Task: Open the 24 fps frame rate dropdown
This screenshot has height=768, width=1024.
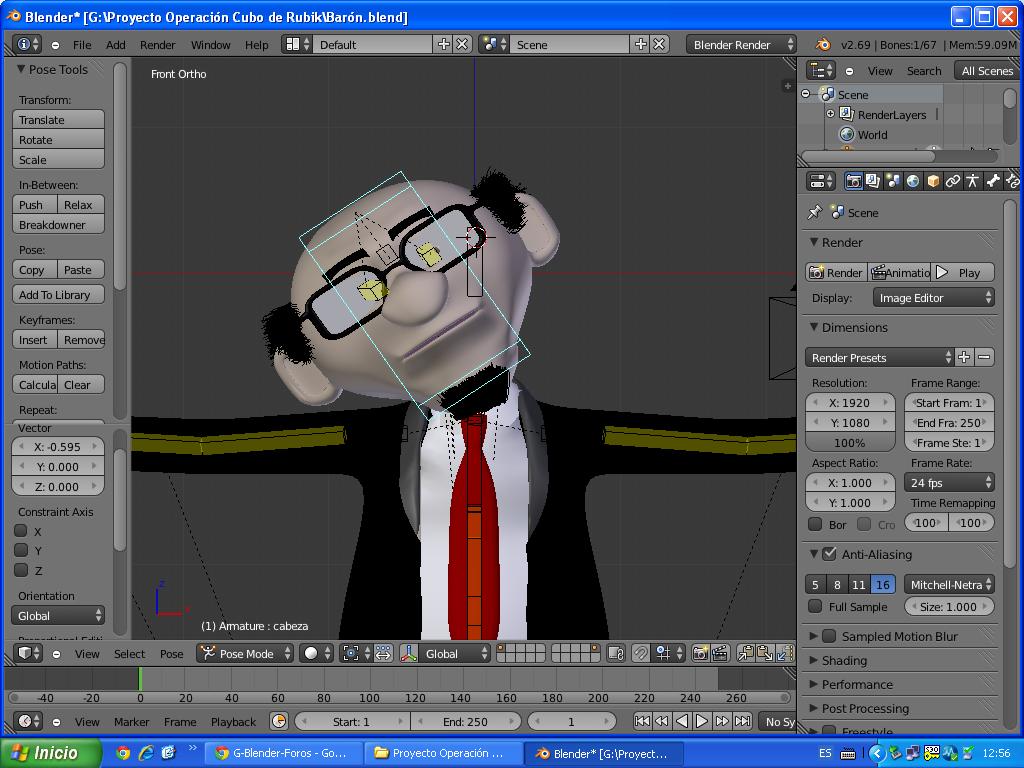Action: click(x=949, y=483)
